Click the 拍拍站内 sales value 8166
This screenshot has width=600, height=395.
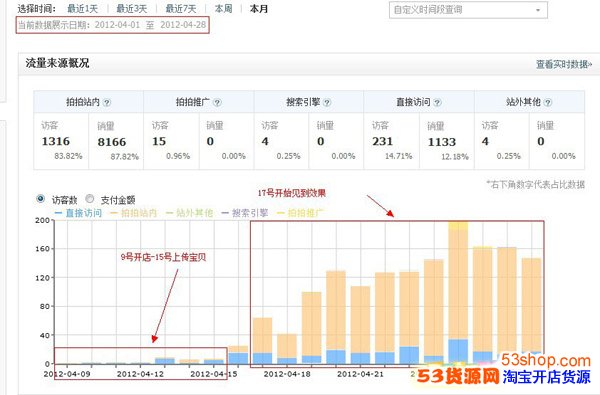pyautogui.click(x=112, y=142)
